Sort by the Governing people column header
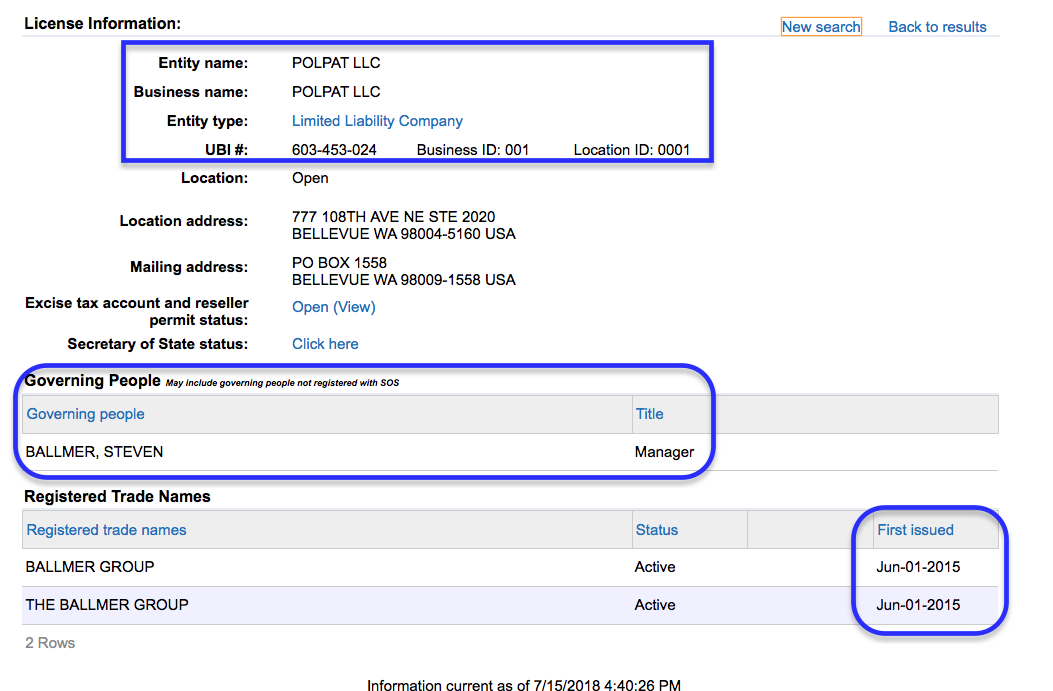 tap(86, 414)
